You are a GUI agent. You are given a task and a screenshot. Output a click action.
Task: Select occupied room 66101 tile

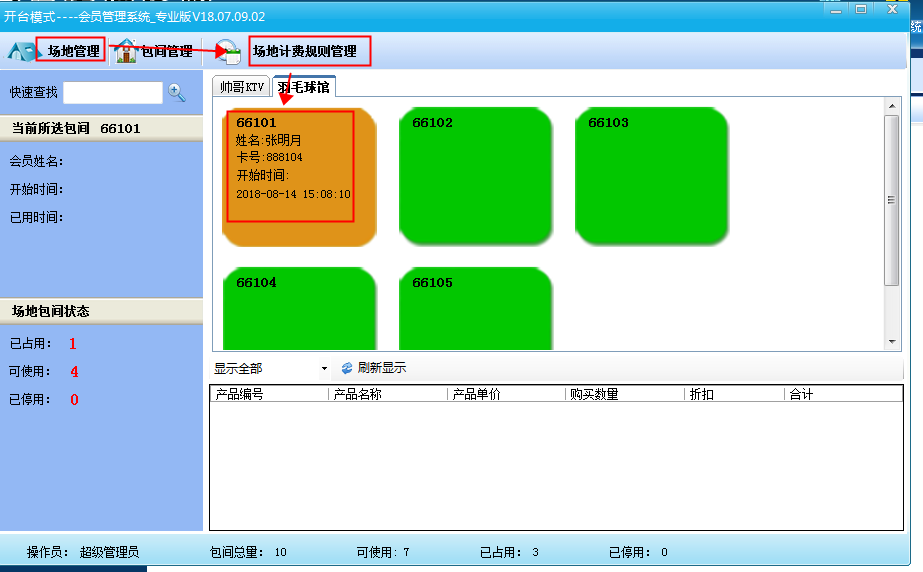299,177
